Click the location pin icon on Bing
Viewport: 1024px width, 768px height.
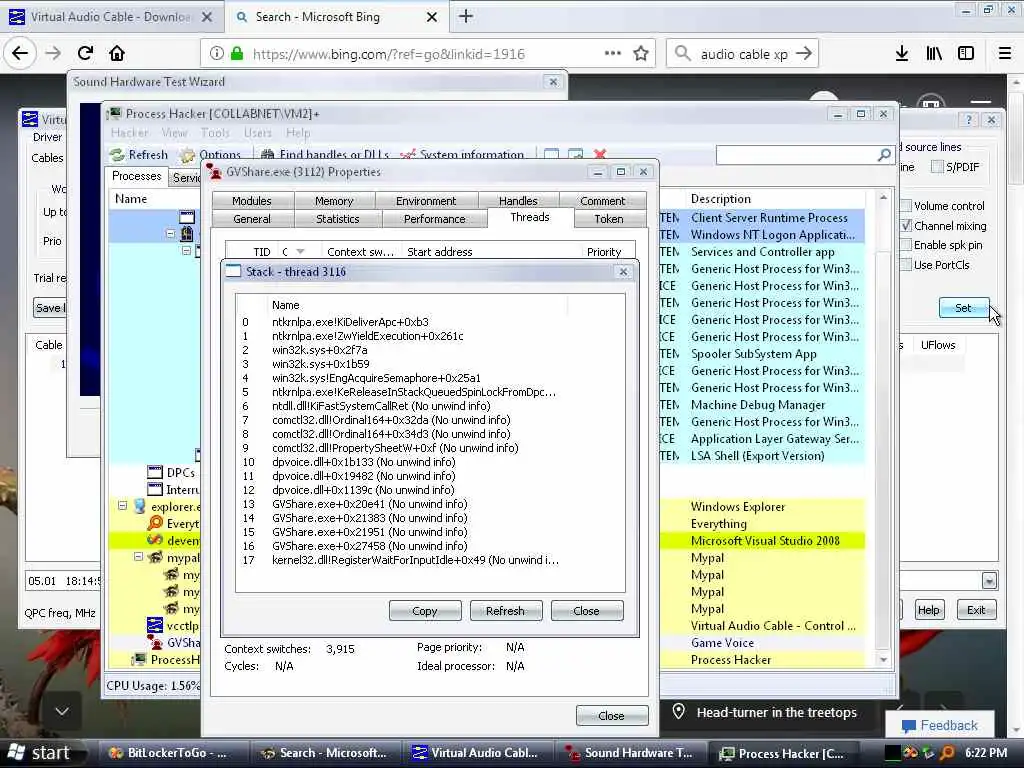(679, 712)
